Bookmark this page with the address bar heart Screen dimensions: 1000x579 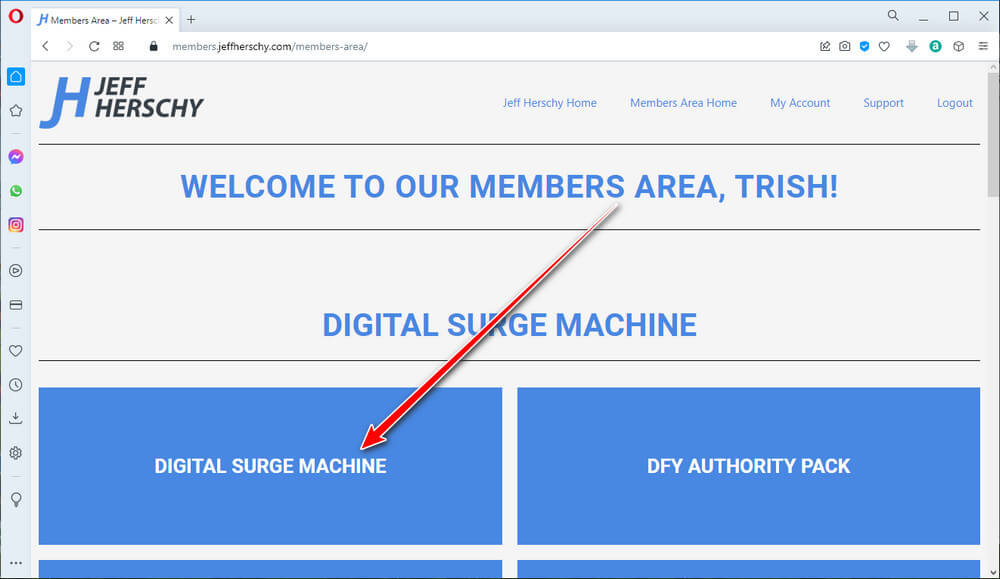click(x=884, y=46)
